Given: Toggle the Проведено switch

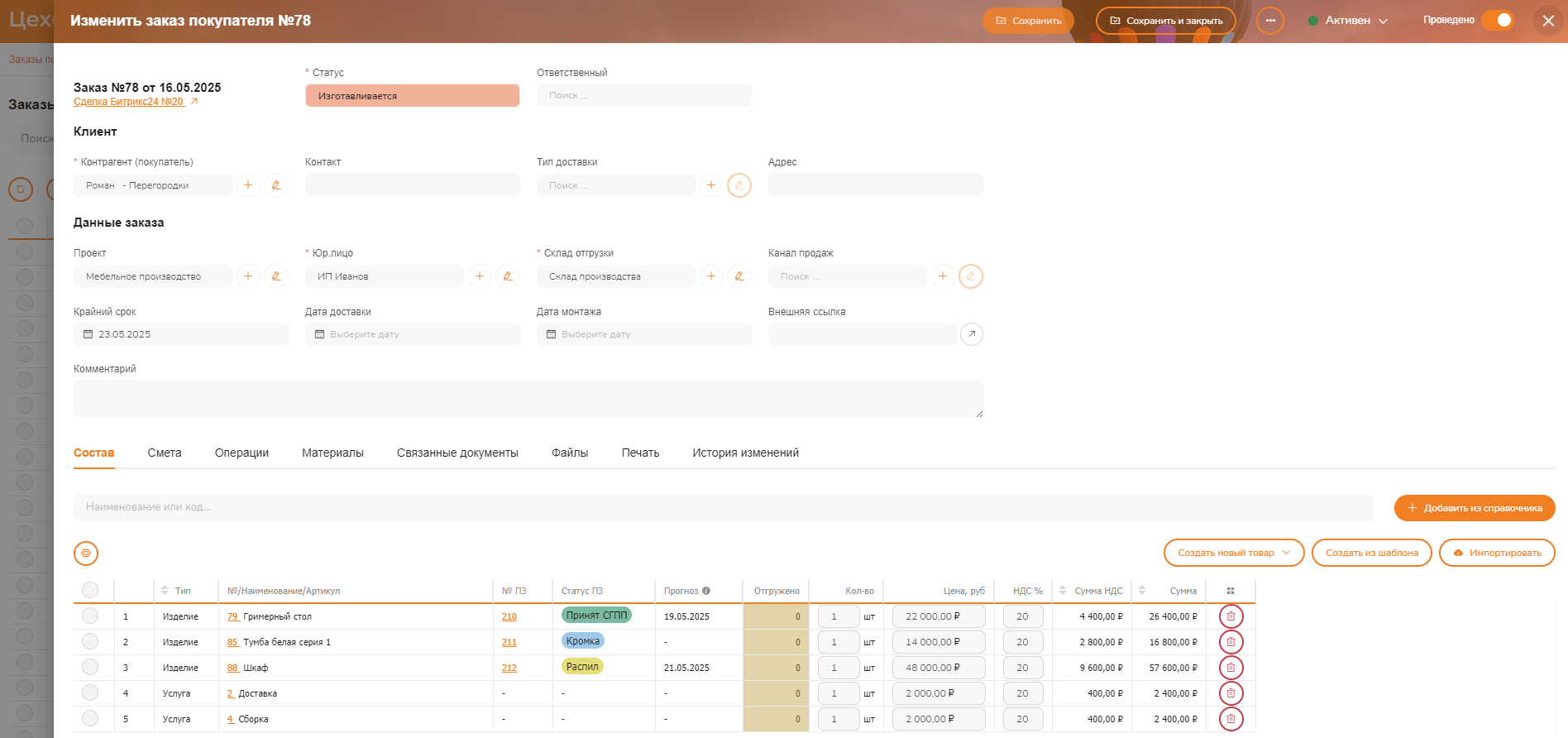Looking at the screenshot, I should click(x=1498, y=20).
